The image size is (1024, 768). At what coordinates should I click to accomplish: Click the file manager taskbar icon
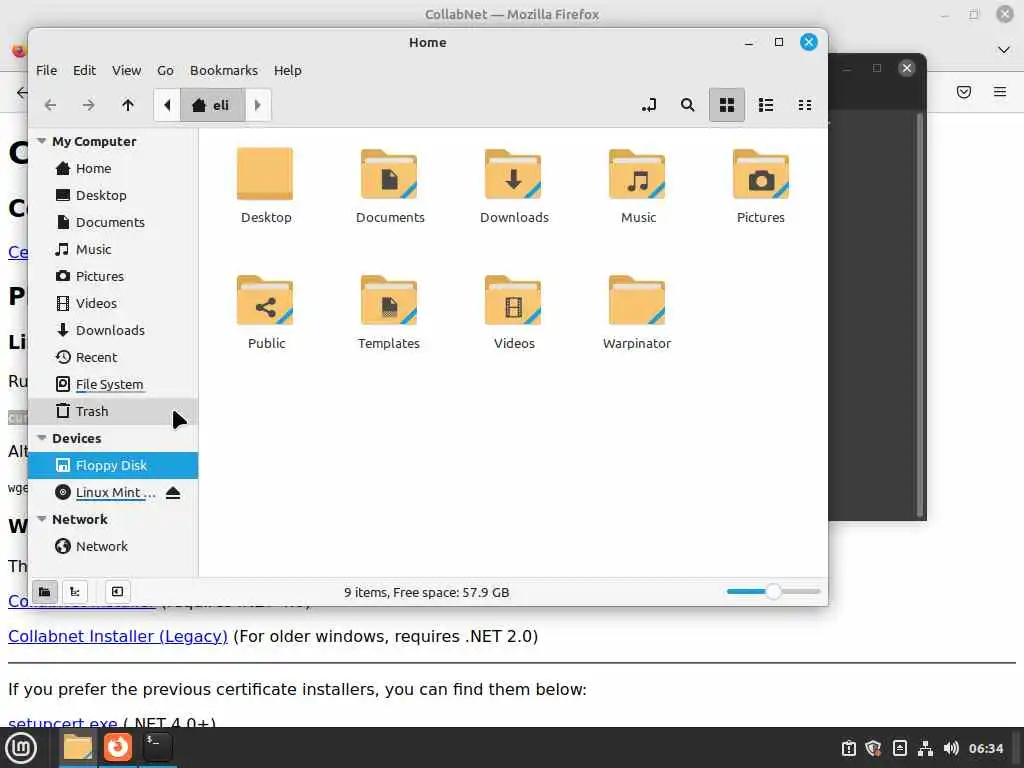78,748
